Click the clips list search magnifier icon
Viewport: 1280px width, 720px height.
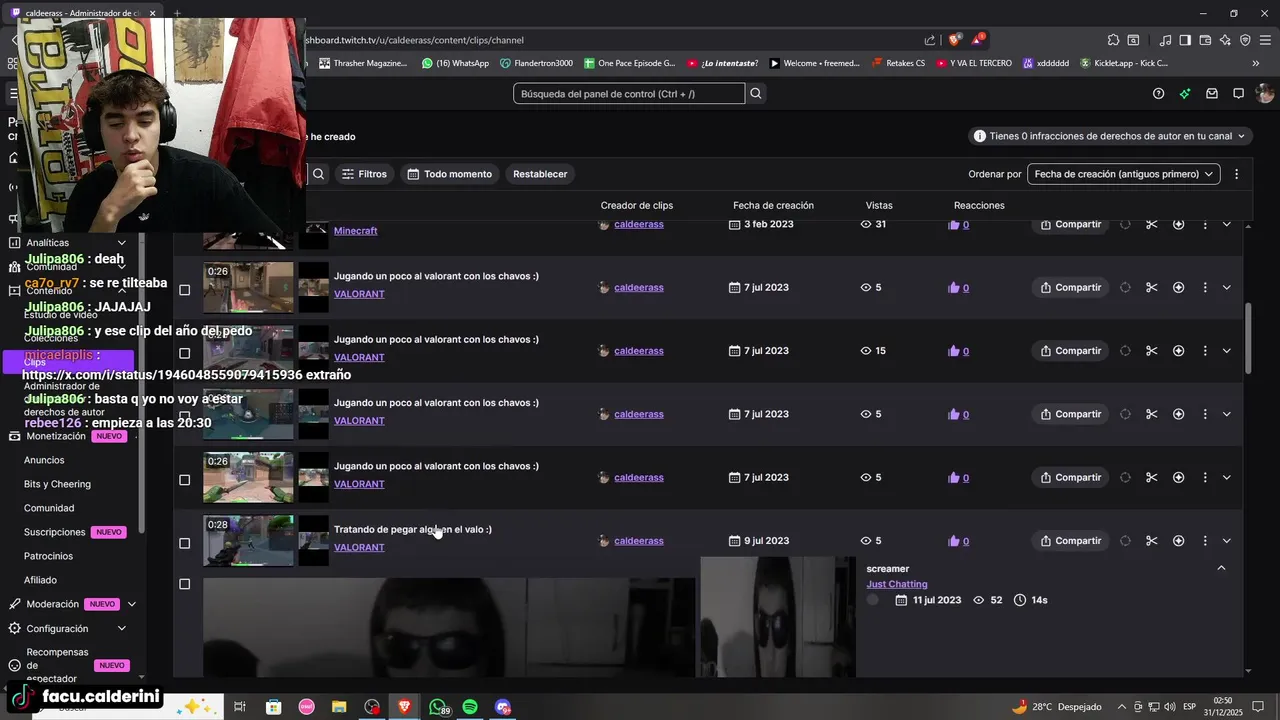318,174
